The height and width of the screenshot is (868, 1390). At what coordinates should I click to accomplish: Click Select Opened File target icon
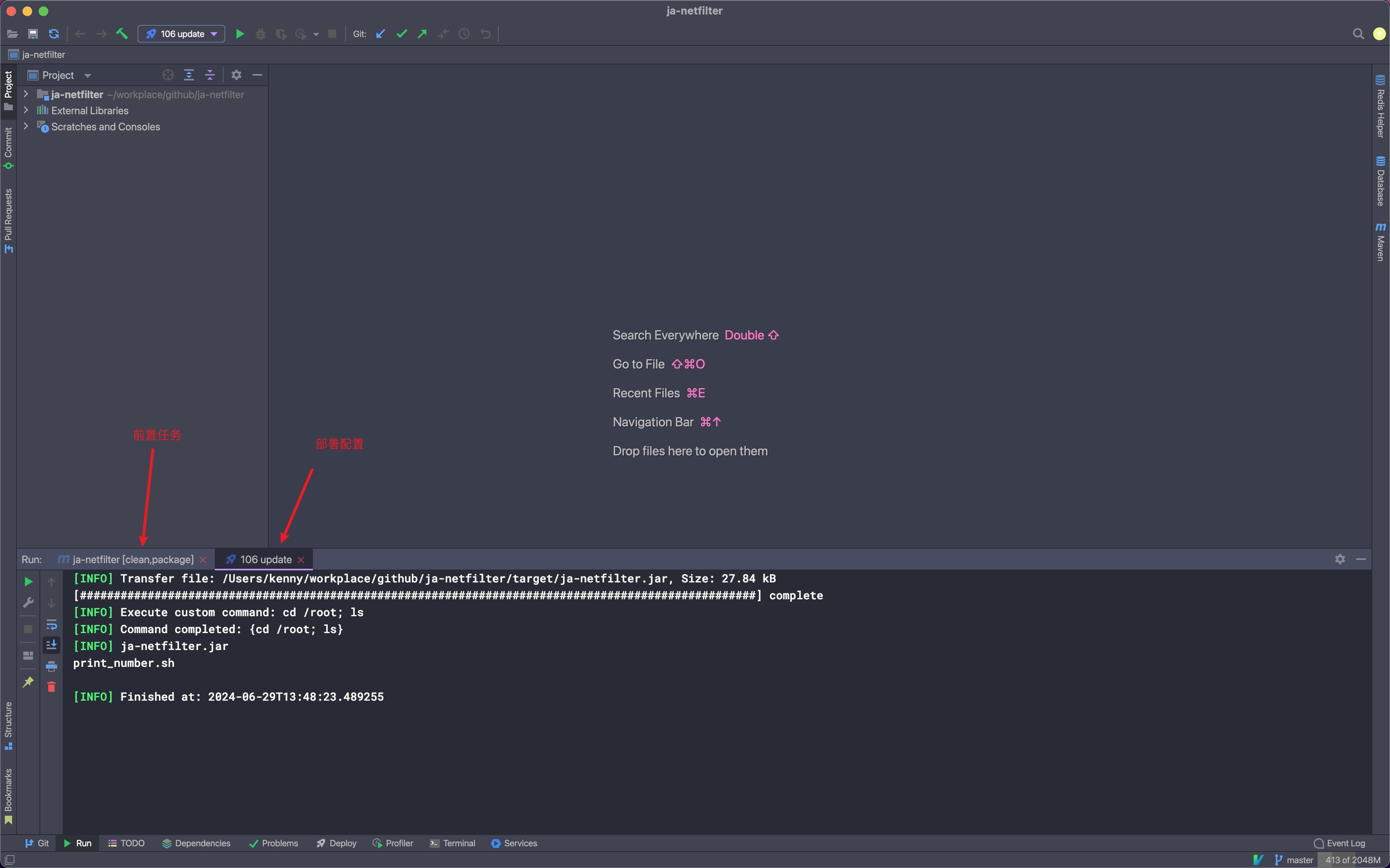point(168,75)
